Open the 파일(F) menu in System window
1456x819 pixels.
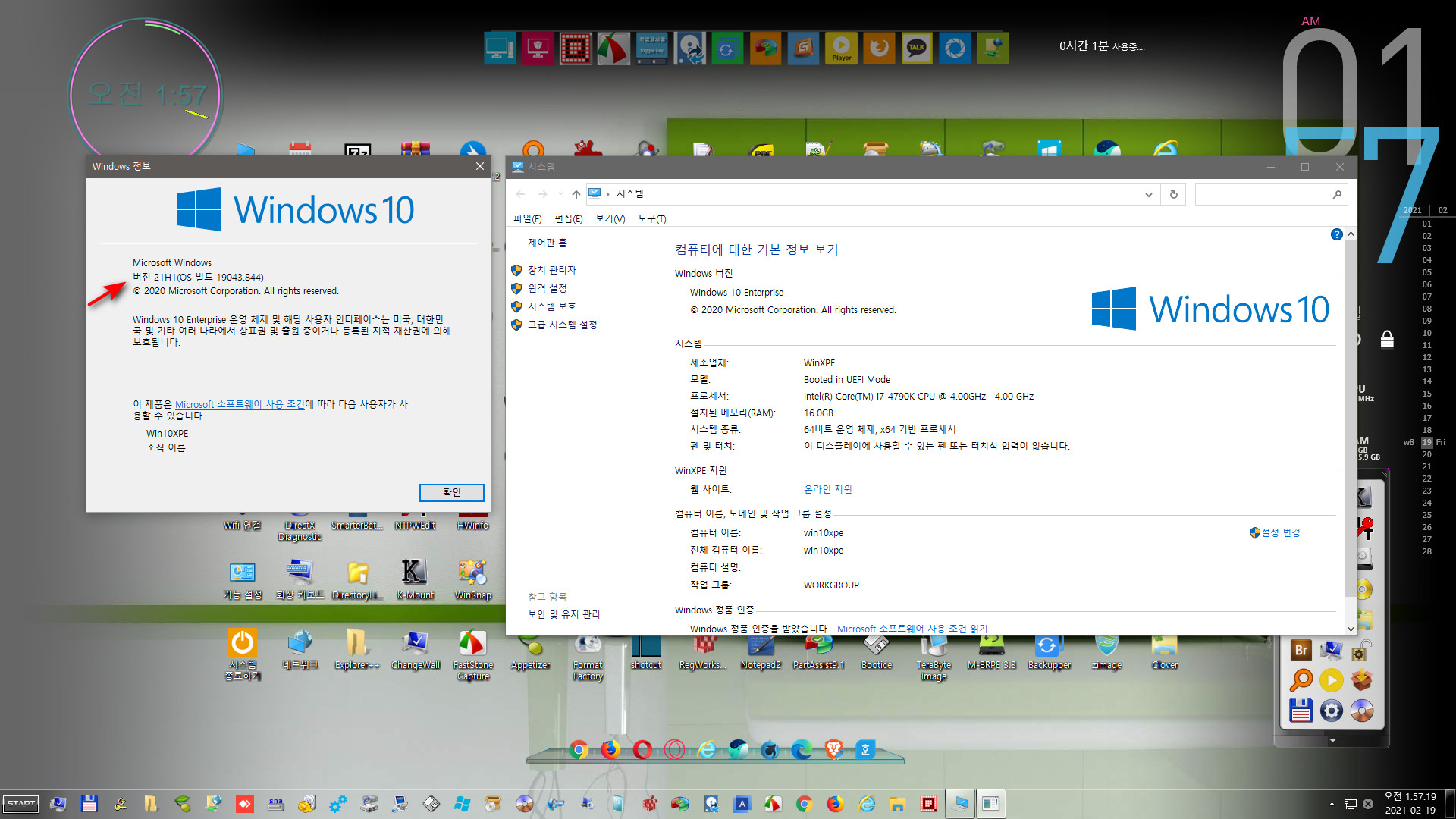(527, 218)
